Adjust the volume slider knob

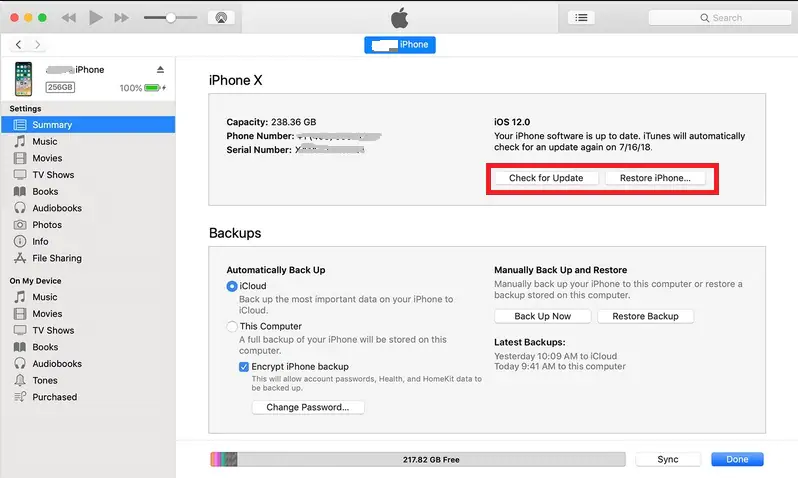click(171, 18)
